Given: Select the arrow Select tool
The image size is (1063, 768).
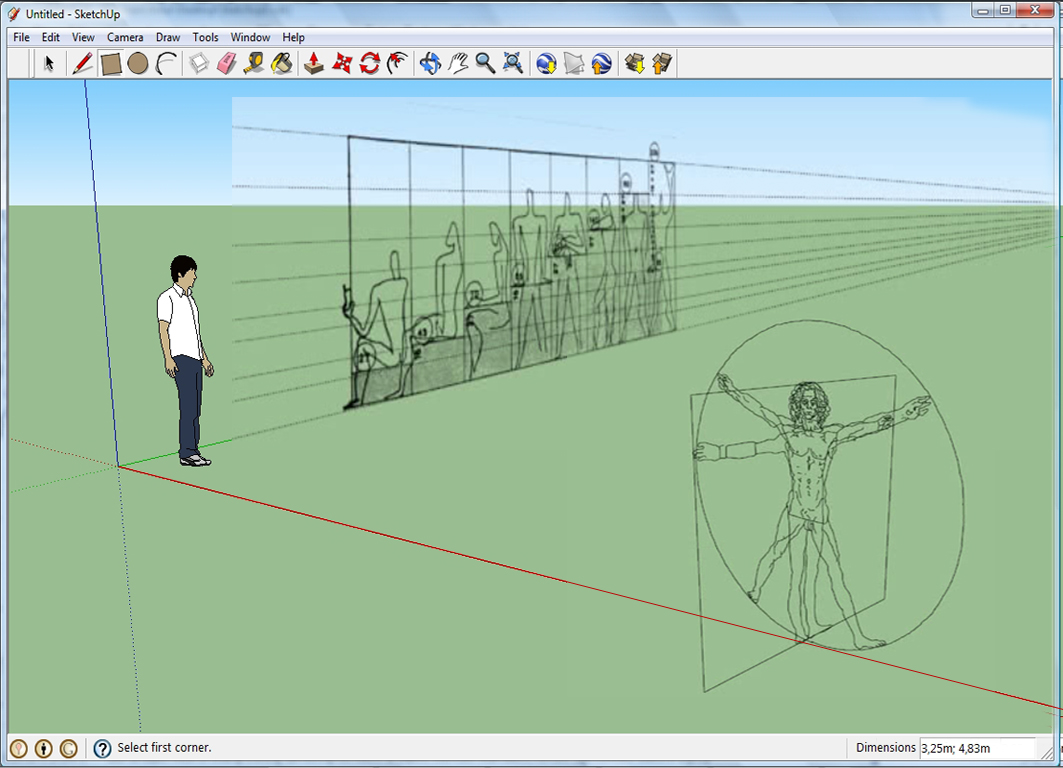Looking at the screenshot, I should tap(48, 64).
